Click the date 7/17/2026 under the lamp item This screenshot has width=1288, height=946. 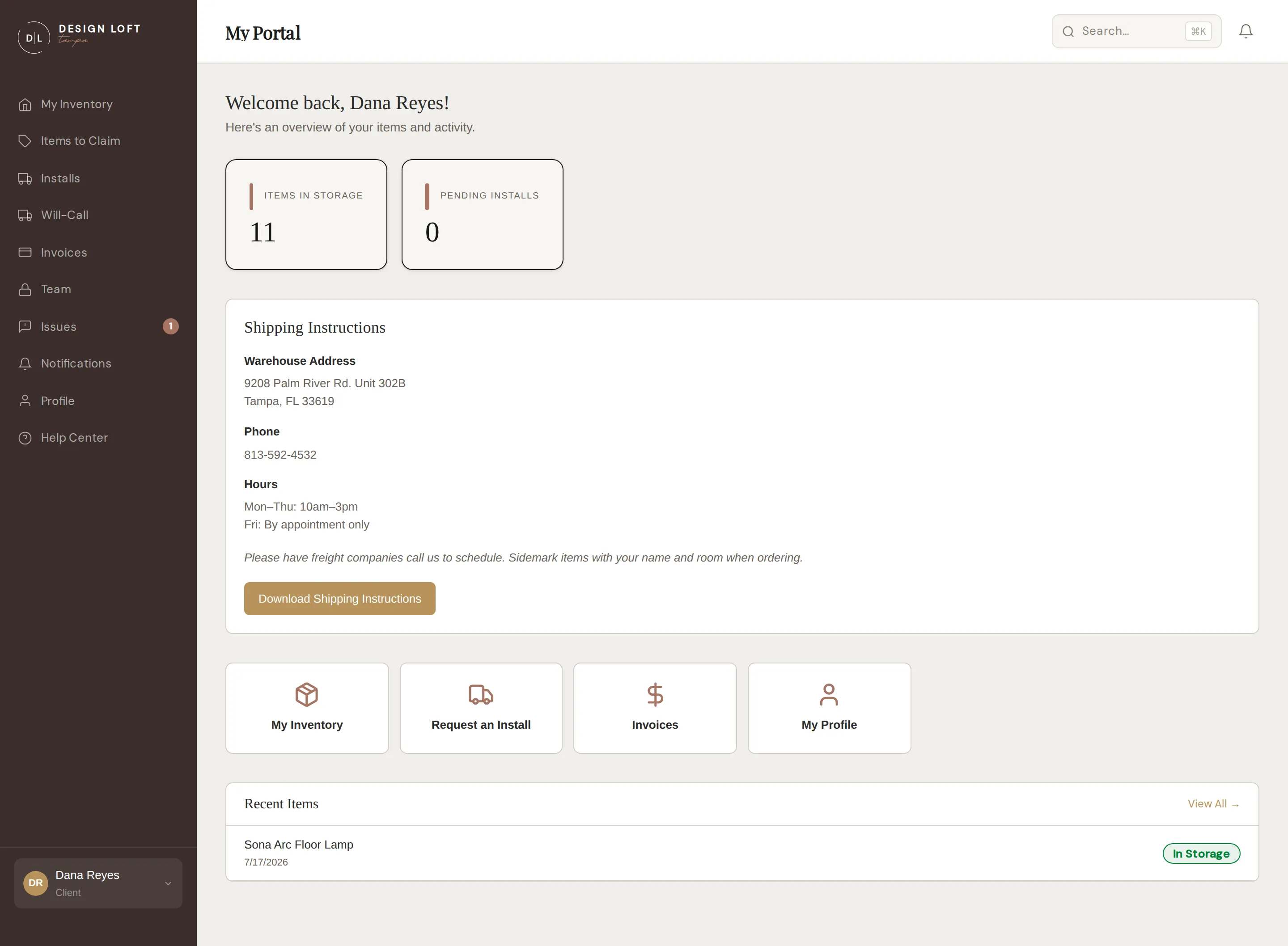[266, 862]
